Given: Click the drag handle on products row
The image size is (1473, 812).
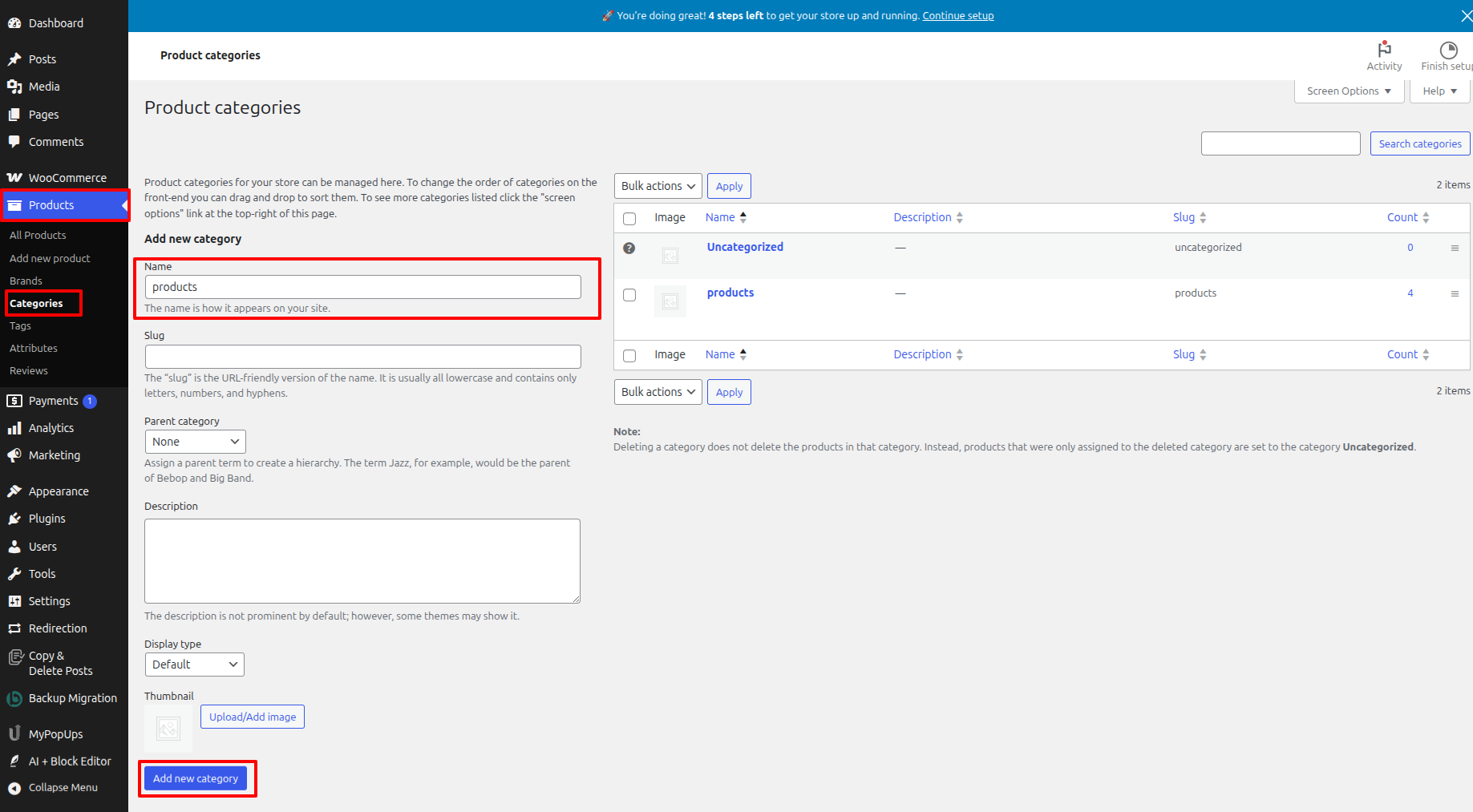Looking at the screenshot, I should pos(1455,294).
